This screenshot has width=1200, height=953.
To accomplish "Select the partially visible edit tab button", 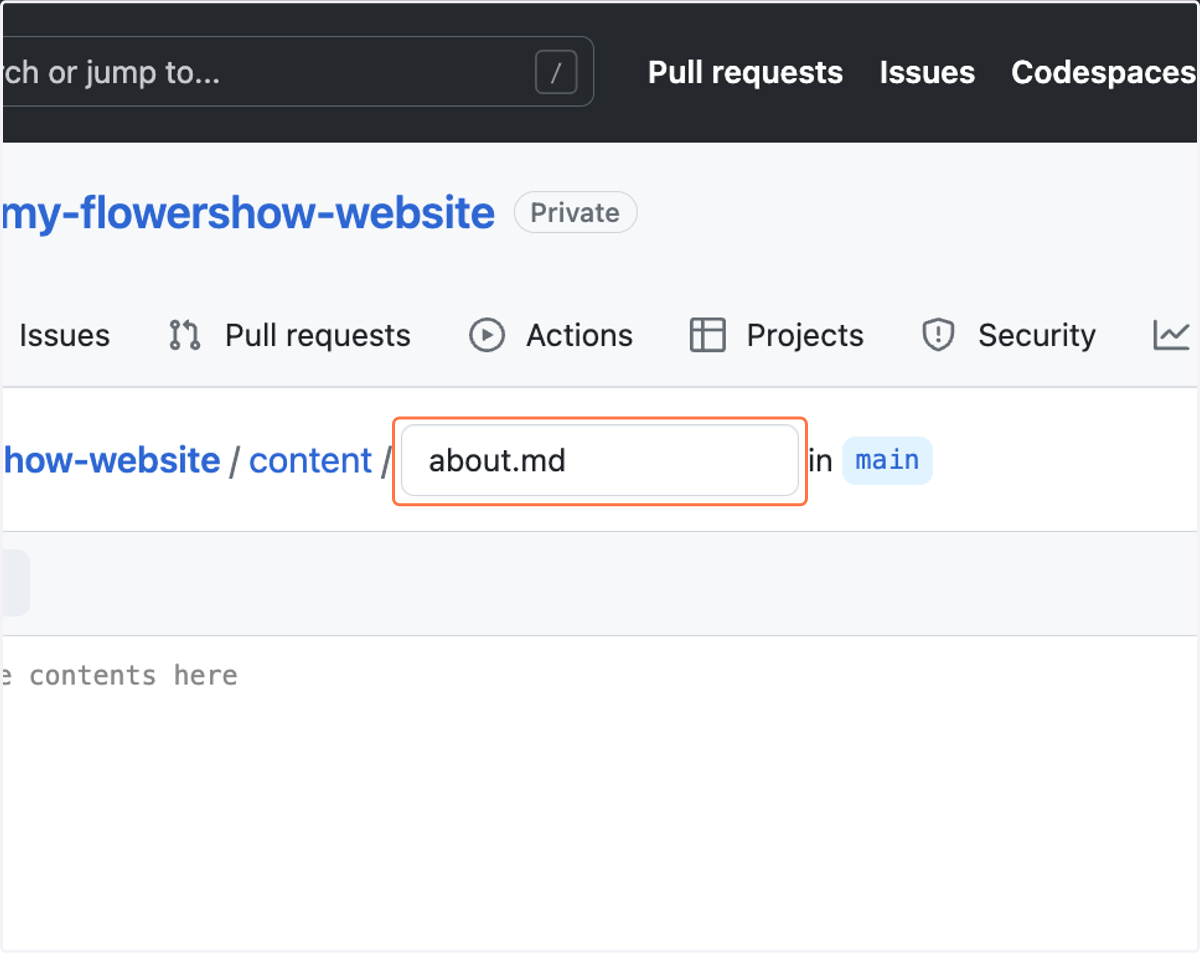I will pos(15,583).
